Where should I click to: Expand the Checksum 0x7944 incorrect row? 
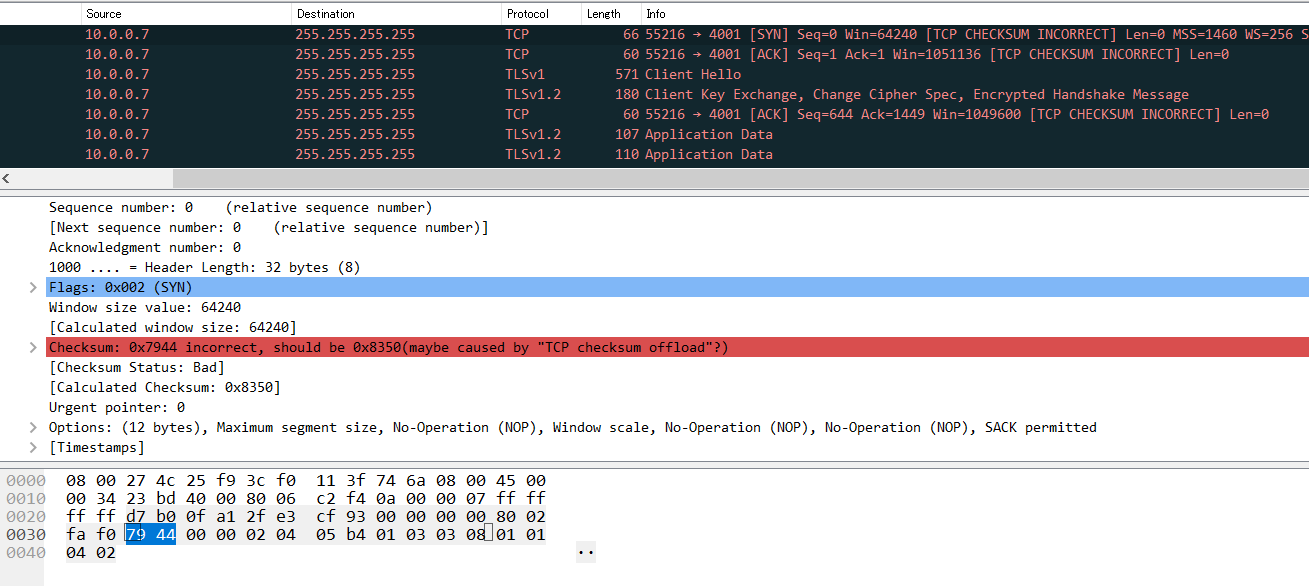pyautogui.click(x=35, y=348)
